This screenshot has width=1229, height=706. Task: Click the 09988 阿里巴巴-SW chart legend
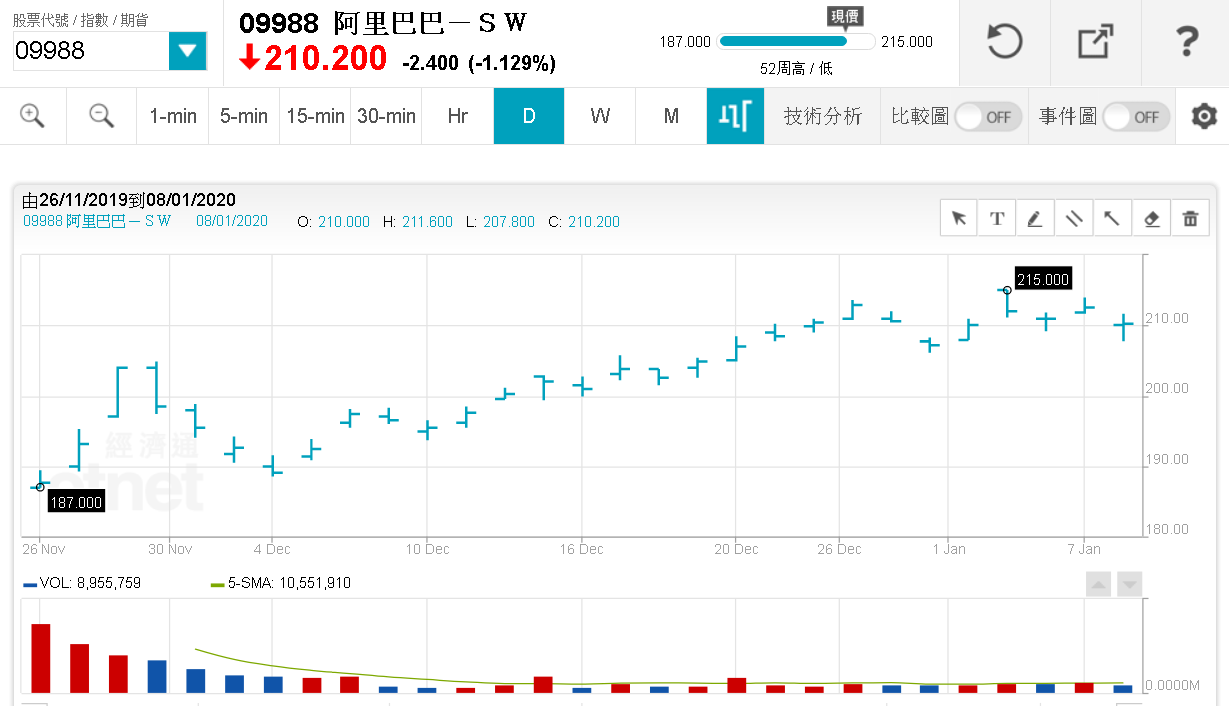click(97, 221)
